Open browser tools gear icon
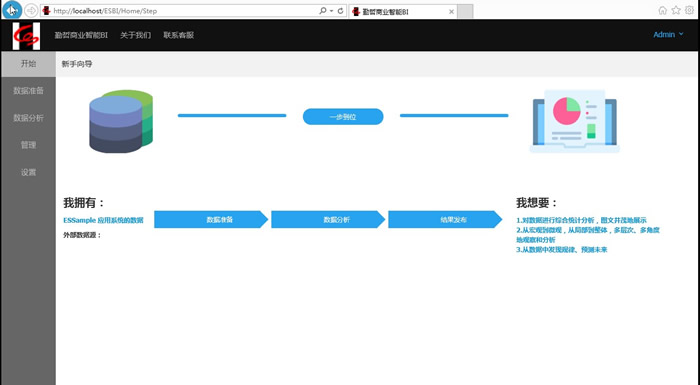The height and width of the screenshot is (385, 700). click(x=689, y=10)
